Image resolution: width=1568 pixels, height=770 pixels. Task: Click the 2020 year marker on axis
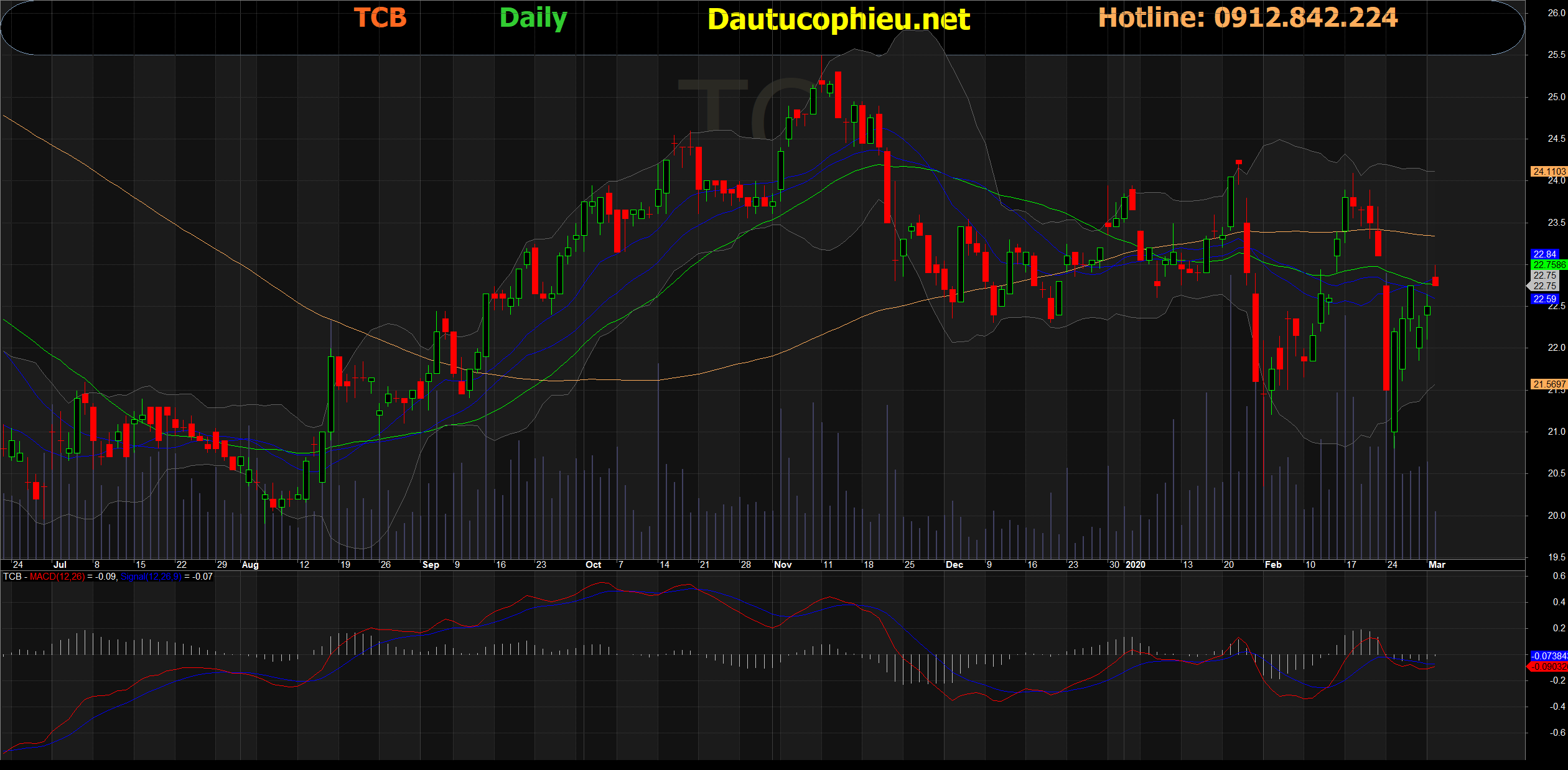[x=1135, y=565]
